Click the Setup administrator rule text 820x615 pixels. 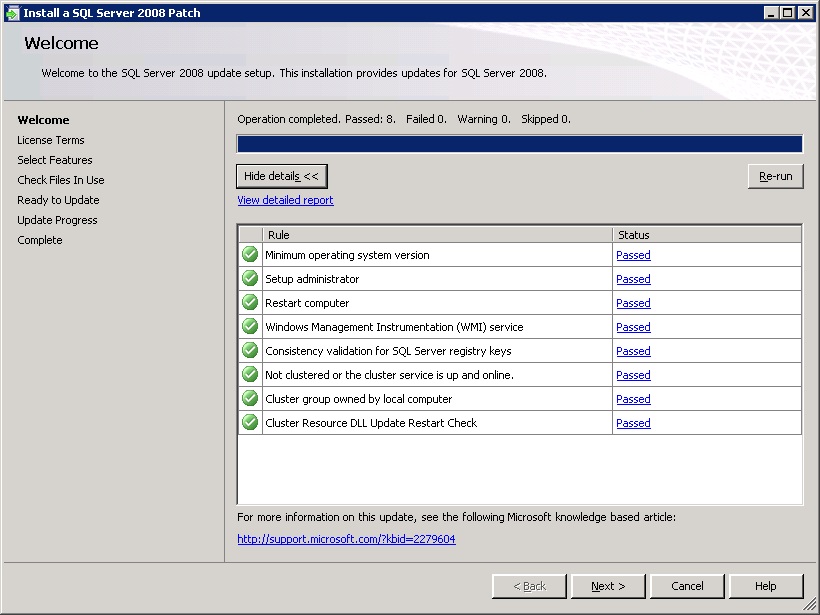click(x=312, y=279)
